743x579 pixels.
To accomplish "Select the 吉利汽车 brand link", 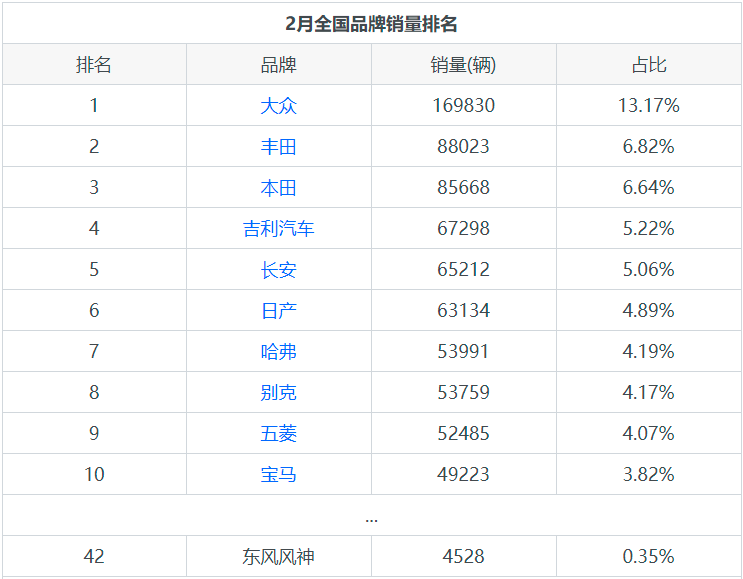I will (278, 229).
